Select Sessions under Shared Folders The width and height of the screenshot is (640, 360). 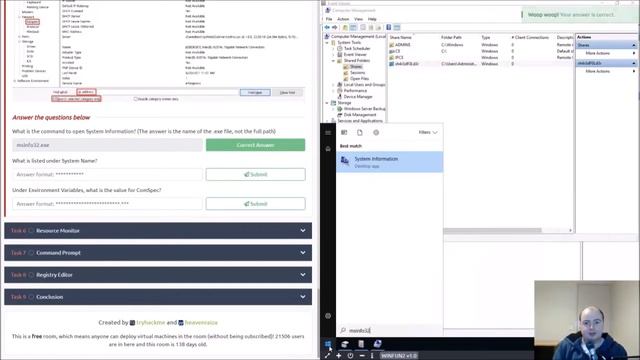(x=358, y=72)
